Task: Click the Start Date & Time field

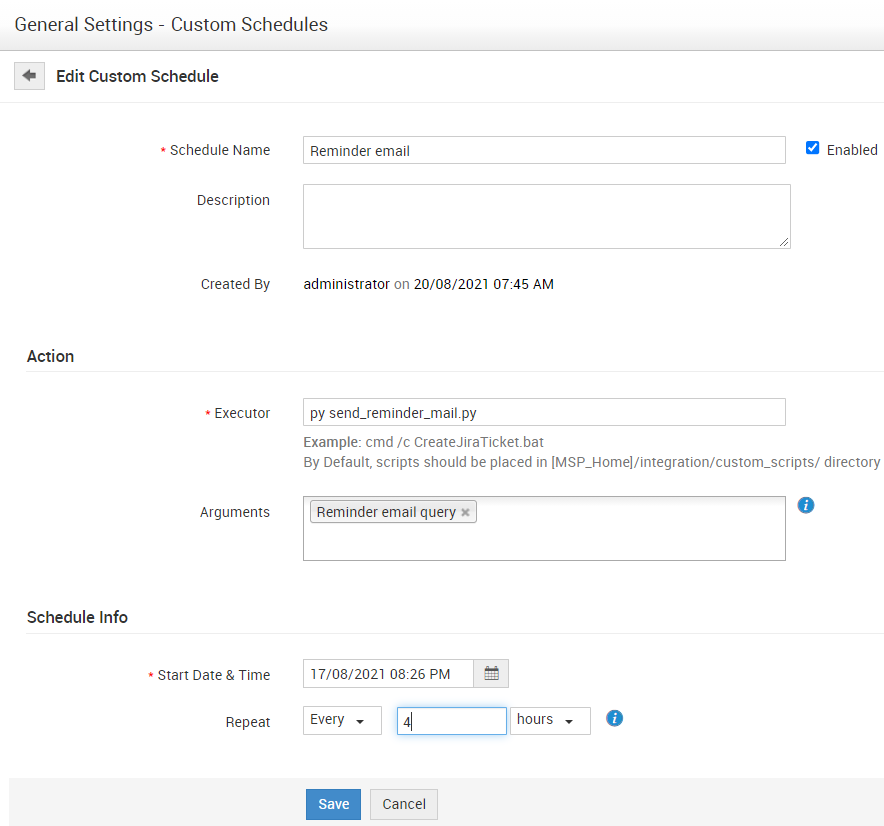Action: click(388, 673)
